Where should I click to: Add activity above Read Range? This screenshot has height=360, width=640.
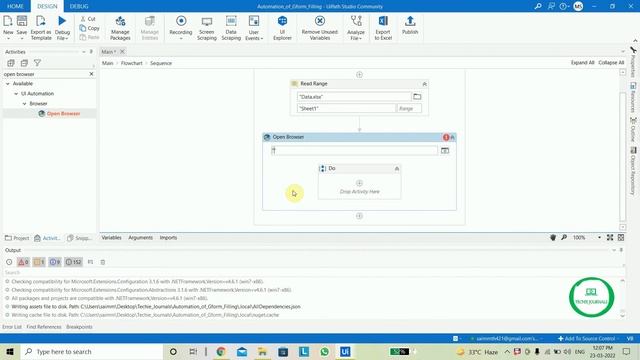(359, 75)
